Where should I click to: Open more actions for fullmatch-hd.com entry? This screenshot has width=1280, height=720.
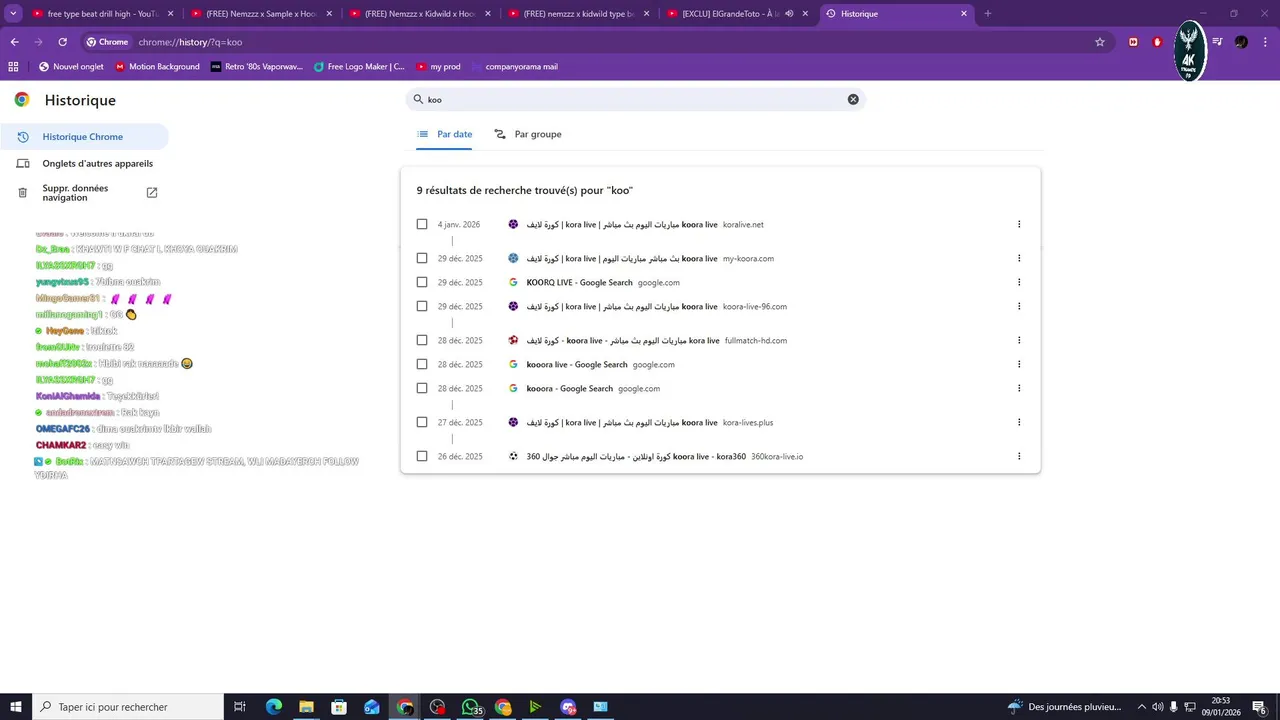click(x=1019, y=340)
